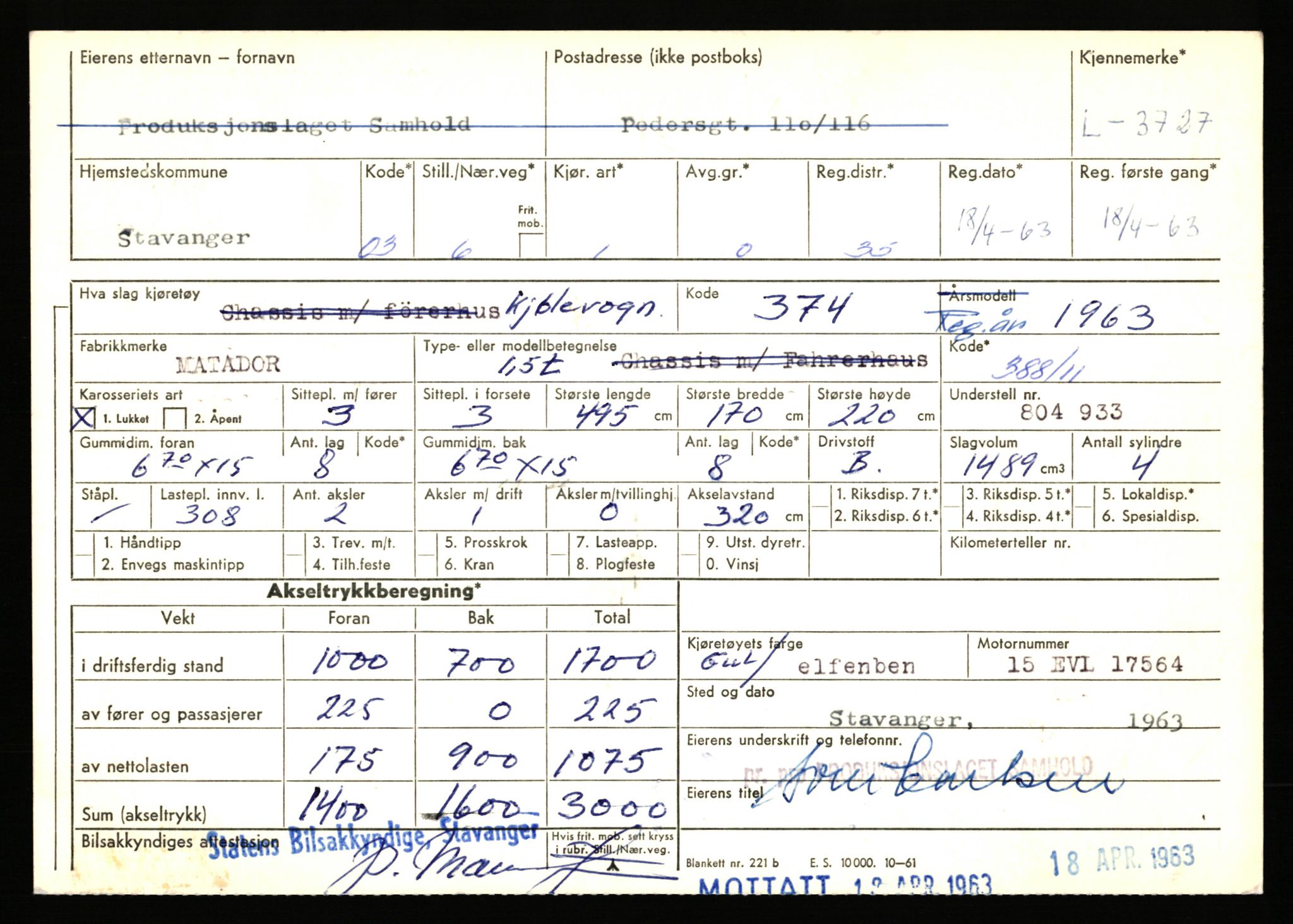
Task: Select the Akselavstand value '320'
Action: tap(736, 516)
